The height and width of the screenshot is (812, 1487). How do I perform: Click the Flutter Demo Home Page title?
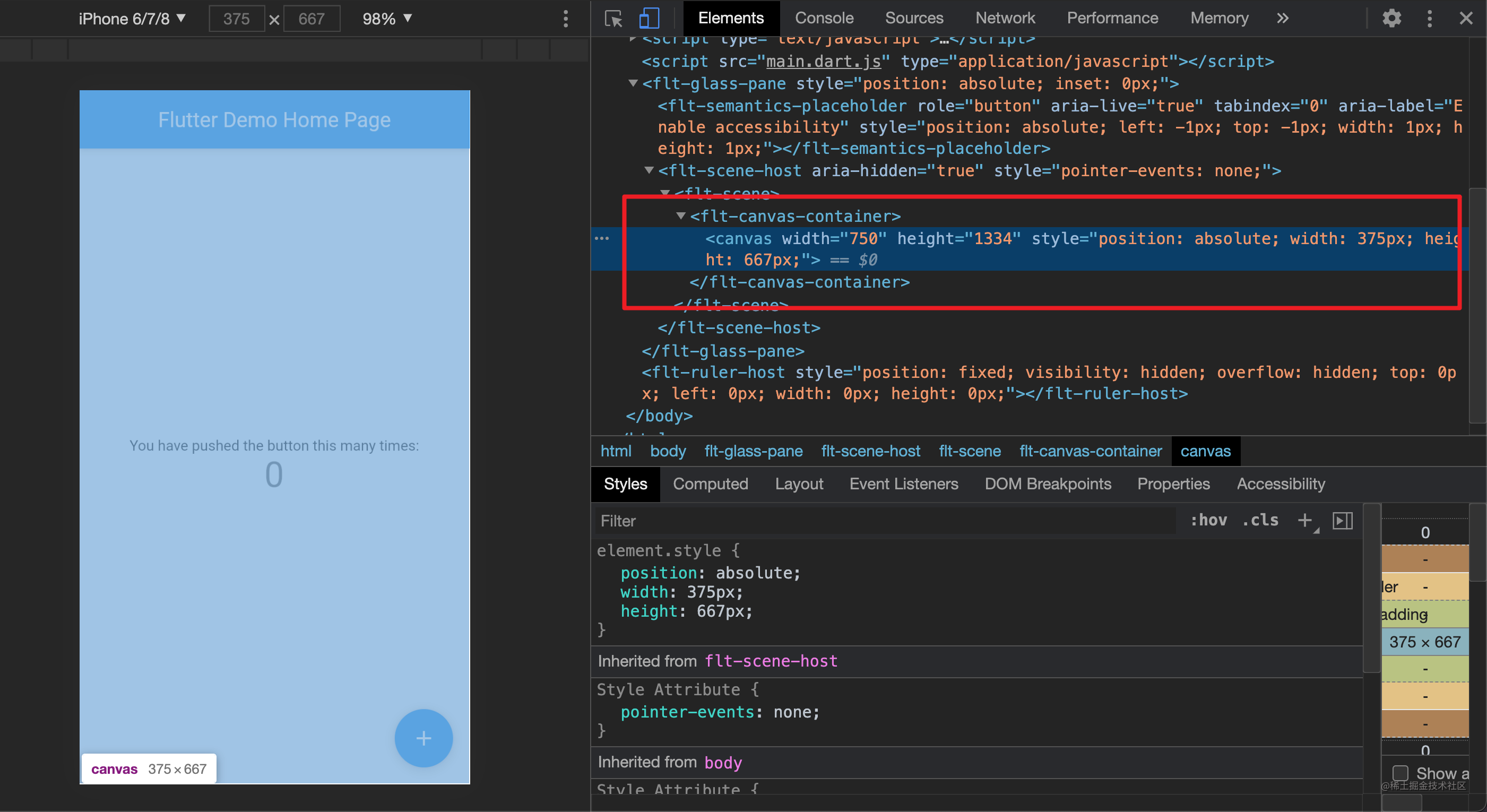[x=274, y=120]
